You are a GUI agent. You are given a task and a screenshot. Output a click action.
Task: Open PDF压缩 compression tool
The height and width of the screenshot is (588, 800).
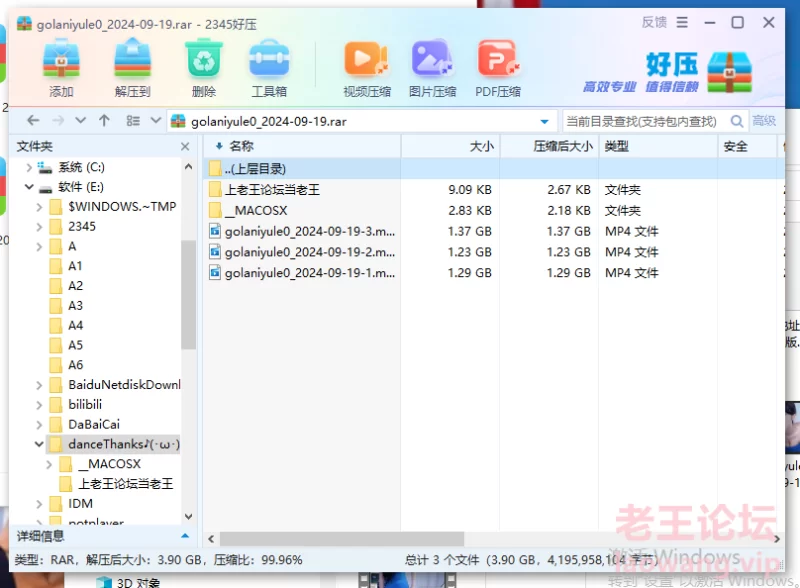498,69
